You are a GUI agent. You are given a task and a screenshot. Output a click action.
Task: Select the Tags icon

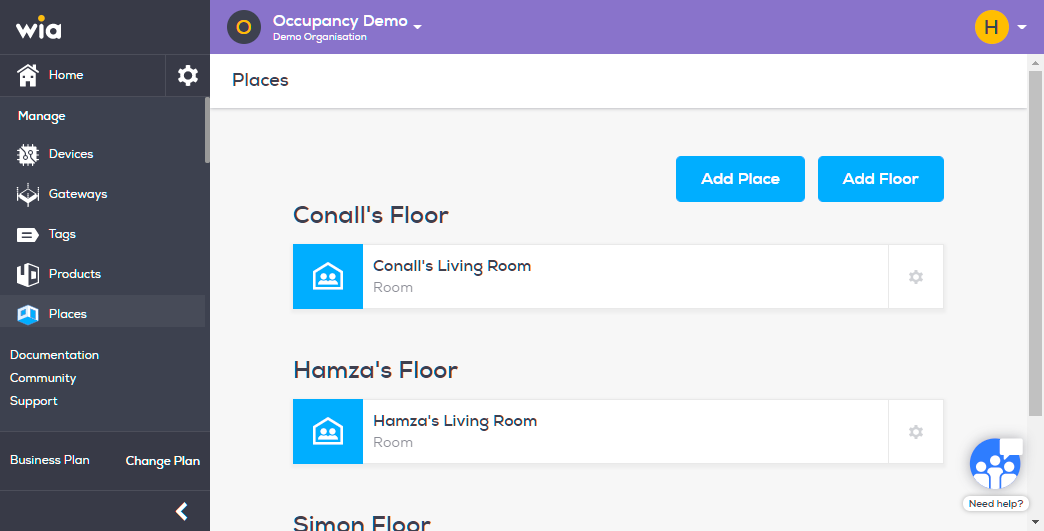[27, 234]
